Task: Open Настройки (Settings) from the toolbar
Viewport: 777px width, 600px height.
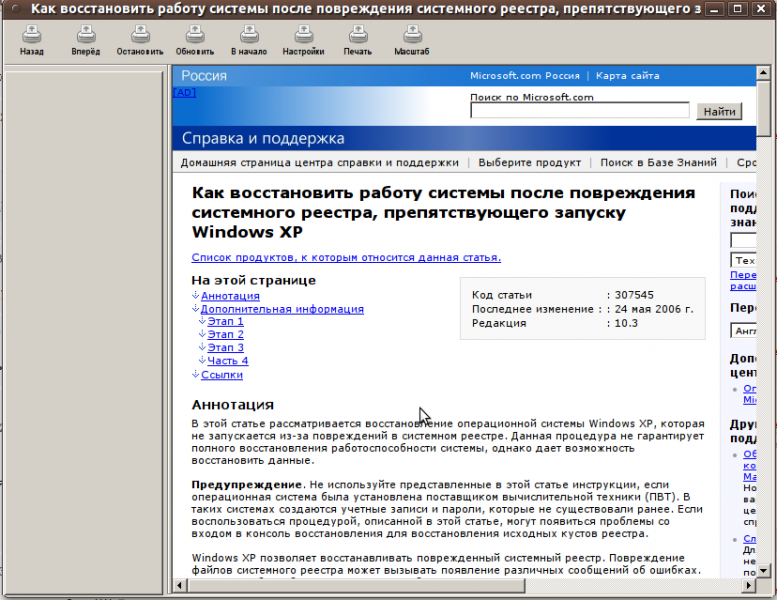Action: (x=303, y=39)
